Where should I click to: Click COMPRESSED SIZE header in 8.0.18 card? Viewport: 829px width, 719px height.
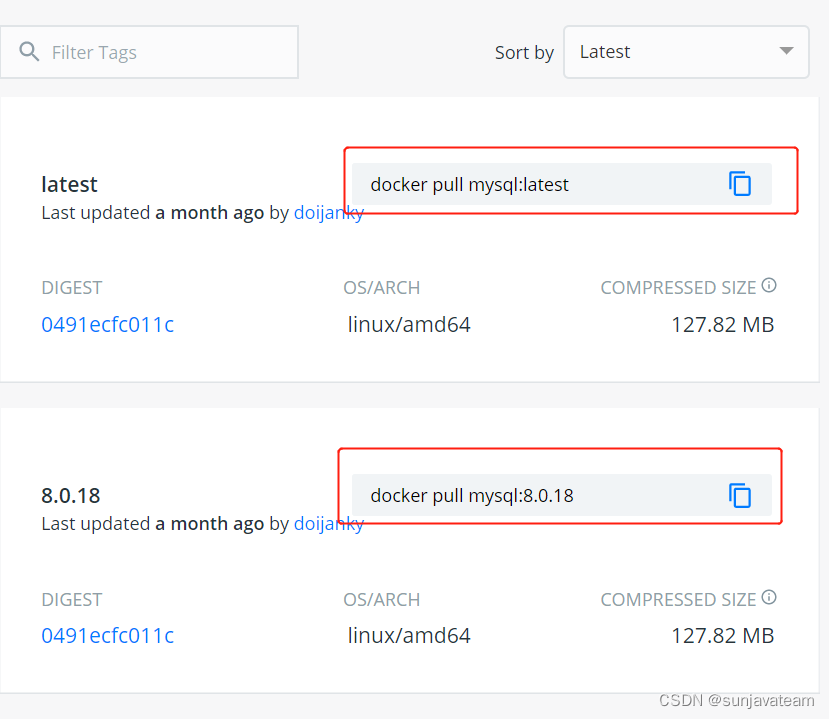678,600
